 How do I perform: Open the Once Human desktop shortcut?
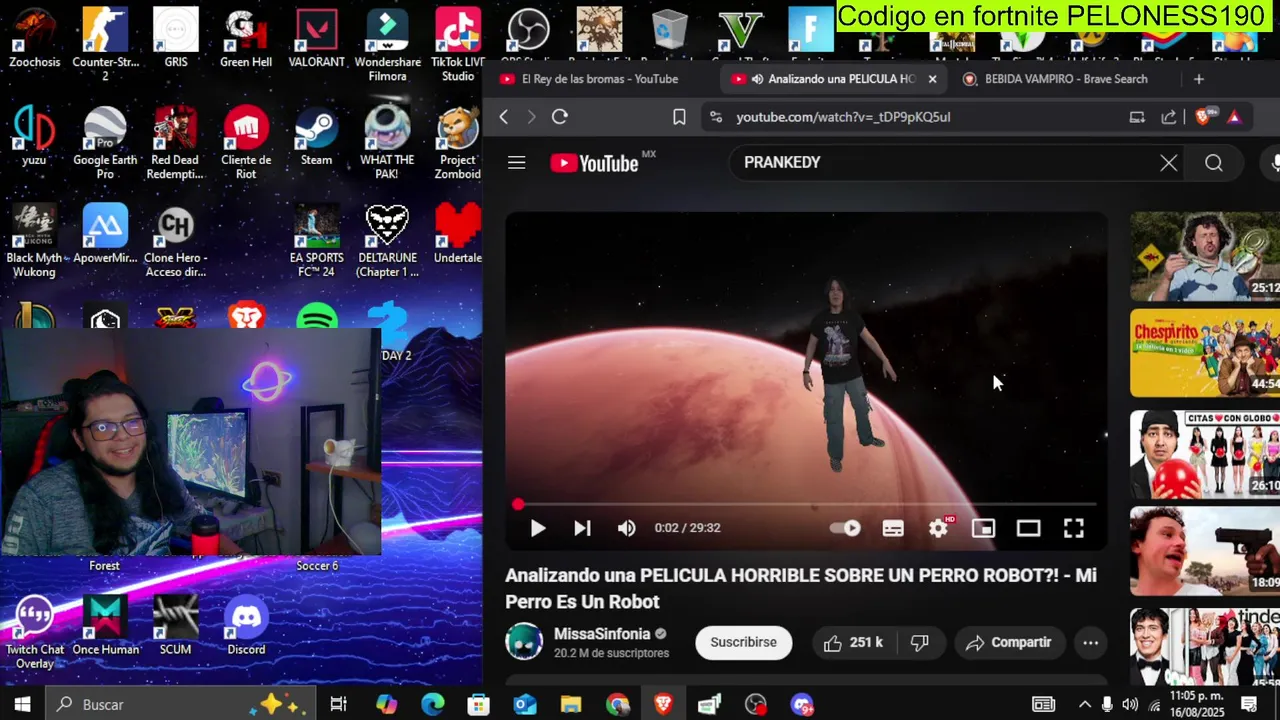(x=105, y=626)
